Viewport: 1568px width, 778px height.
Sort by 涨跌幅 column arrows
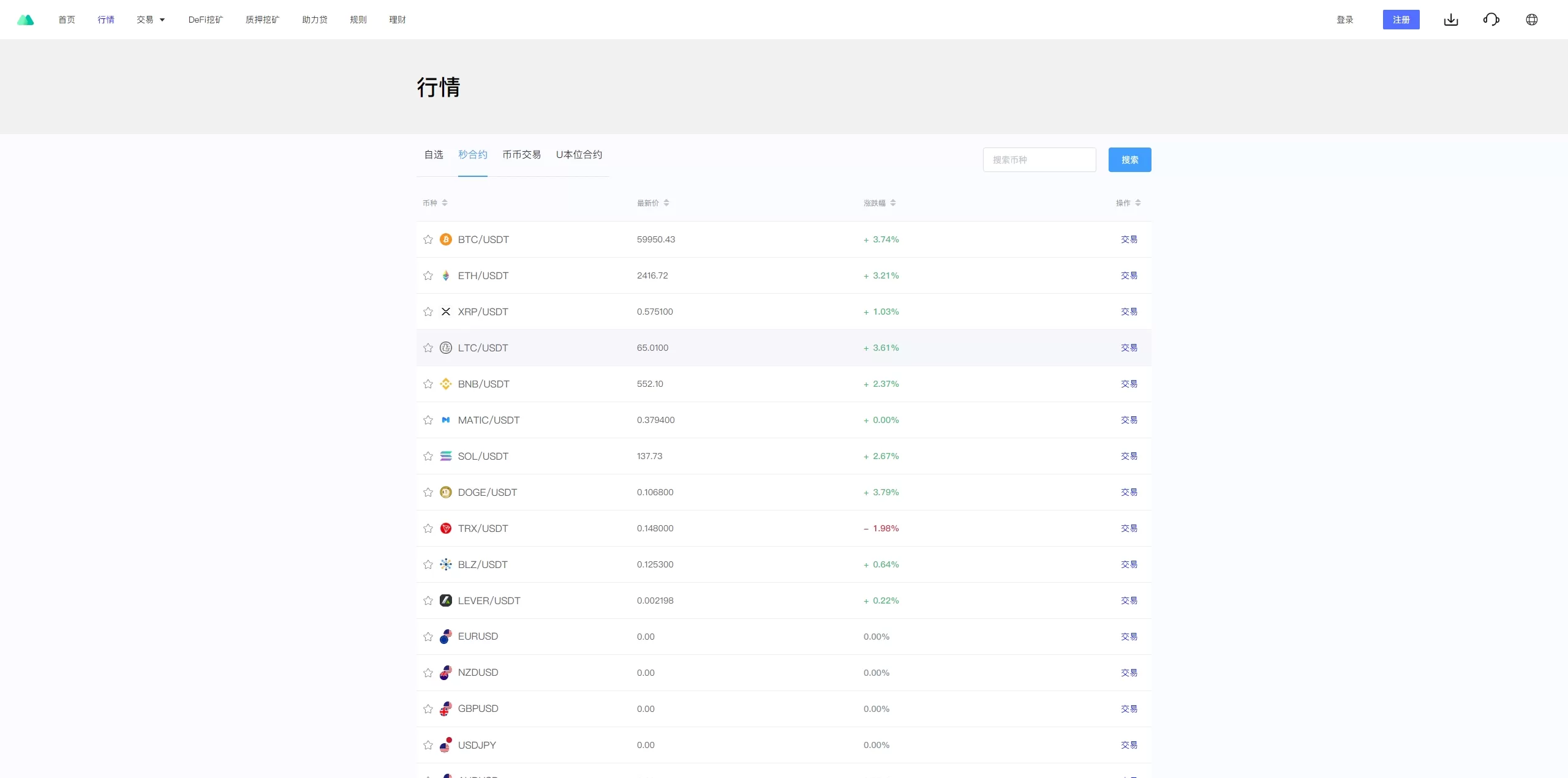[x=893, y=203]
